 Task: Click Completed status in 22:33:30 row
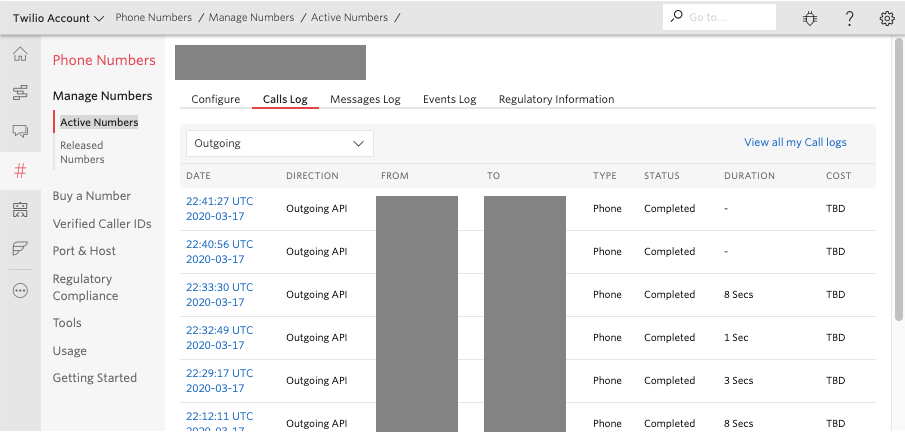pos(670,294)
